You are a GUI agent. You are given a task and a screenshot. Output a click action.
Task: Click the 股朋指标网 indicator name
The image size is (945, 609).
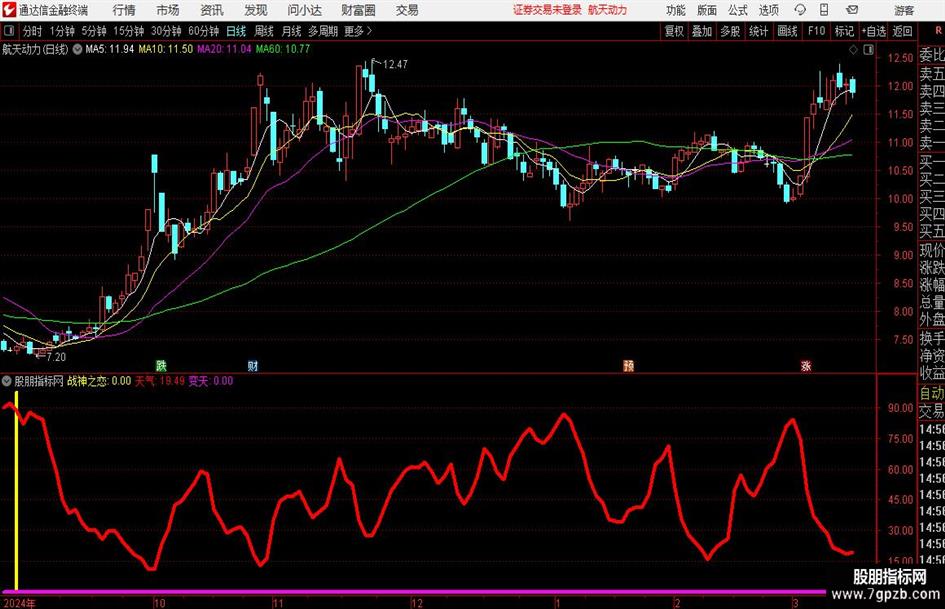[39, 381]
